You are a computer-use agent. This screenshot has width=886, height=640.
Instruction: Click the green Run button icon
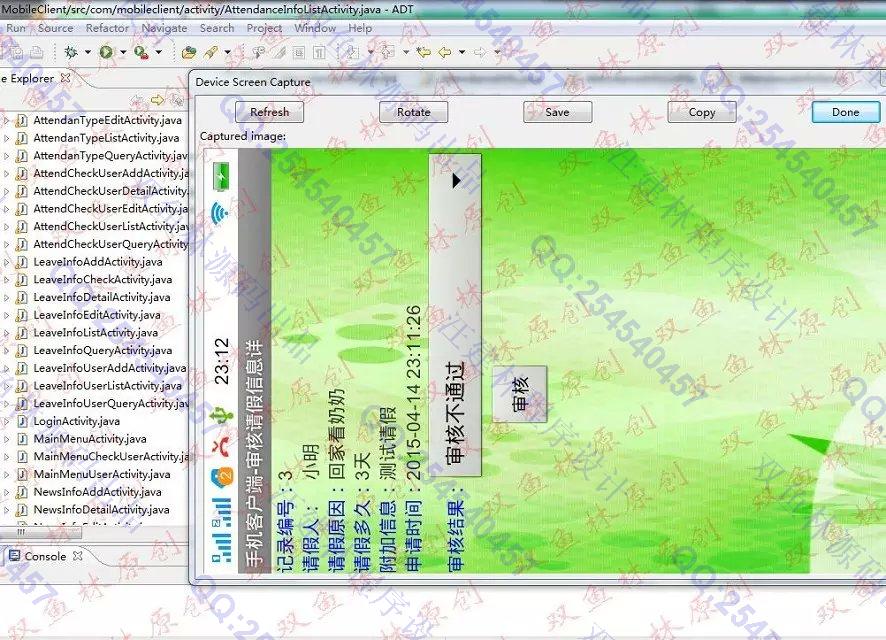pos(106,52)
